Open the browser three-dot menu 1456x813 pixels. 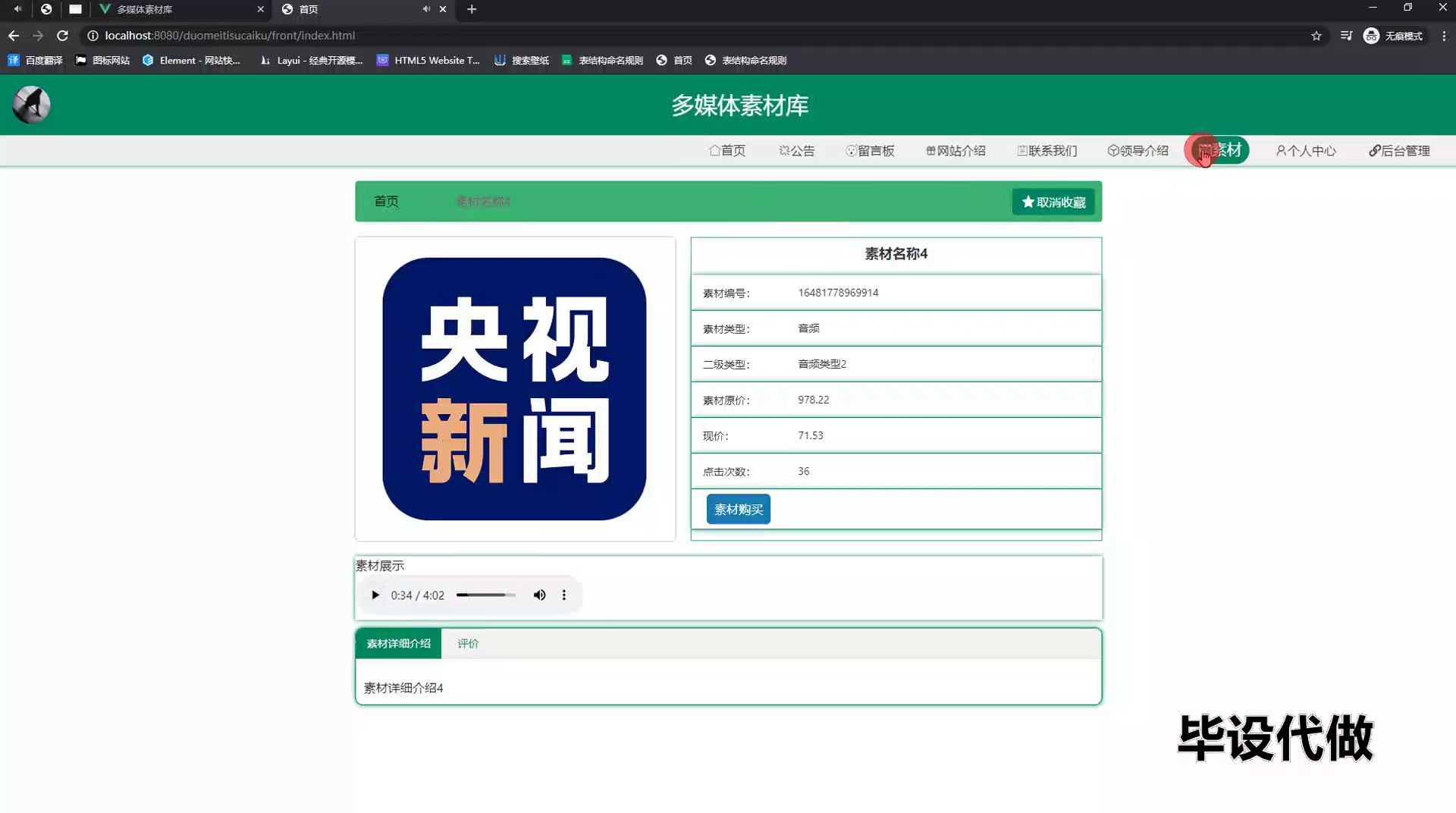tap(1444, 36)
